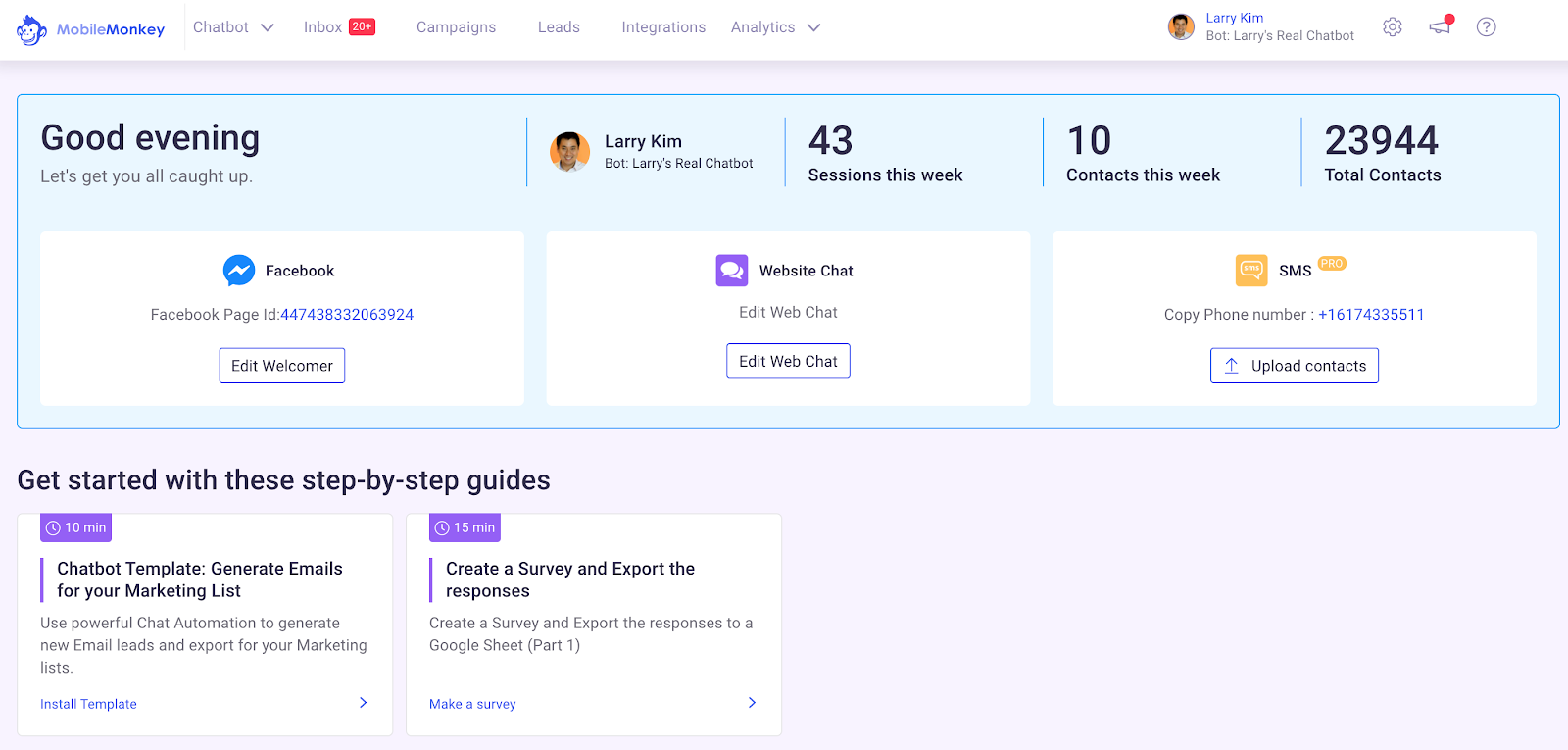Click the 10 min duration badge
Image resolution: width=1568 pixels, height=750 pixels.
click(x=76, y=527)
